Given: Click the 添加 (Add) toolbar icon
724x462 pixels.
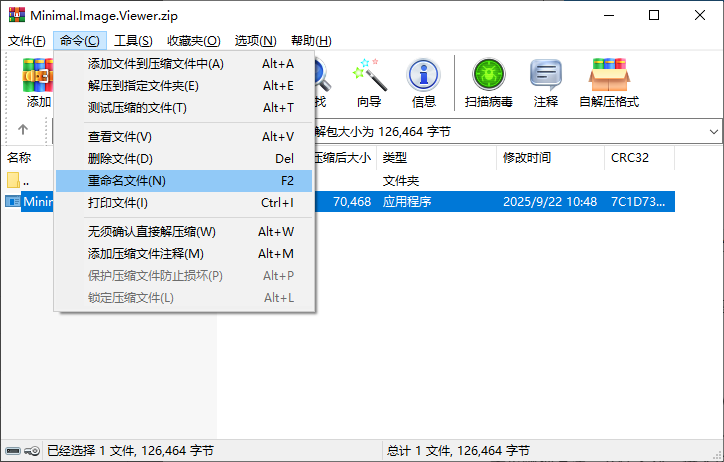Looking at the screenshot, I should 38,82.
